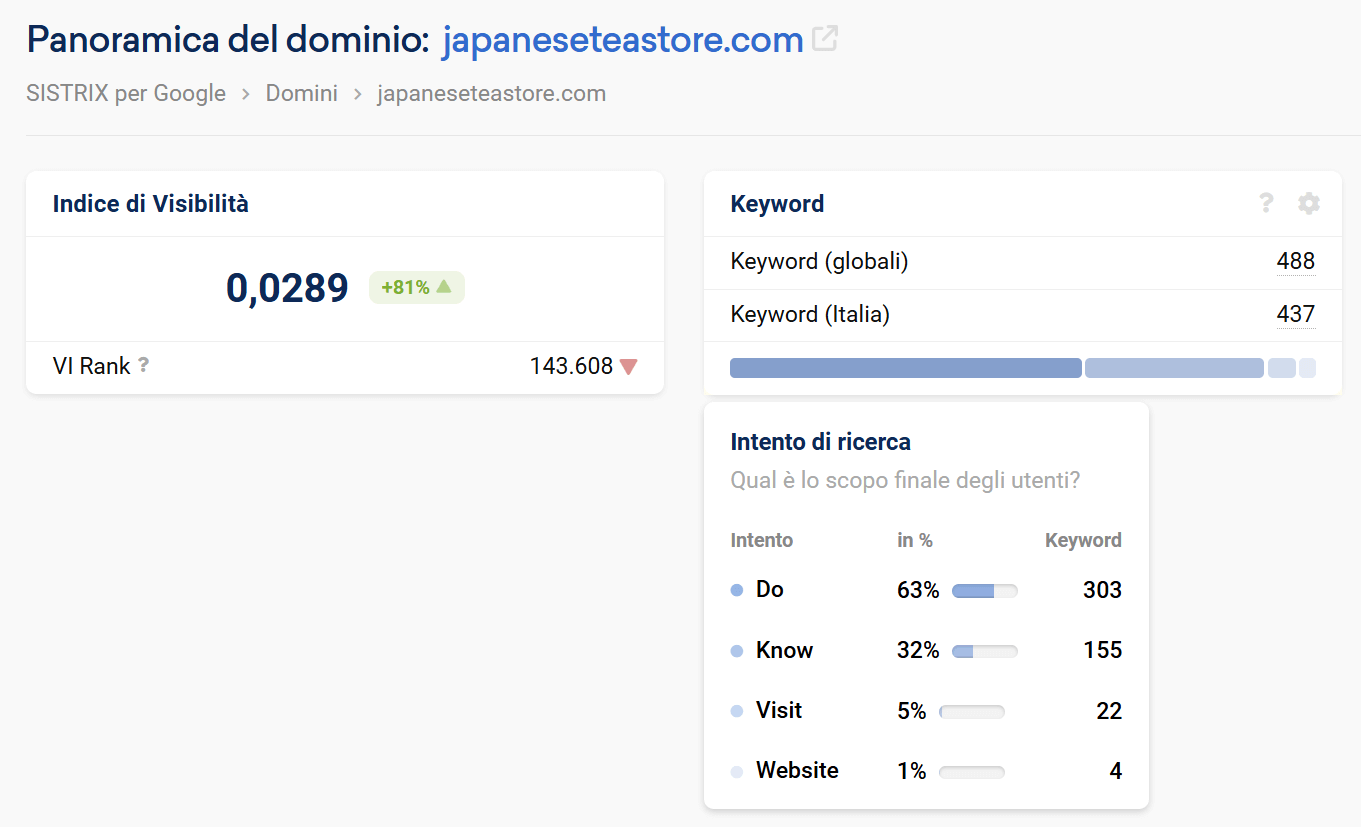Select the Visit intent row

coord(925,711)
